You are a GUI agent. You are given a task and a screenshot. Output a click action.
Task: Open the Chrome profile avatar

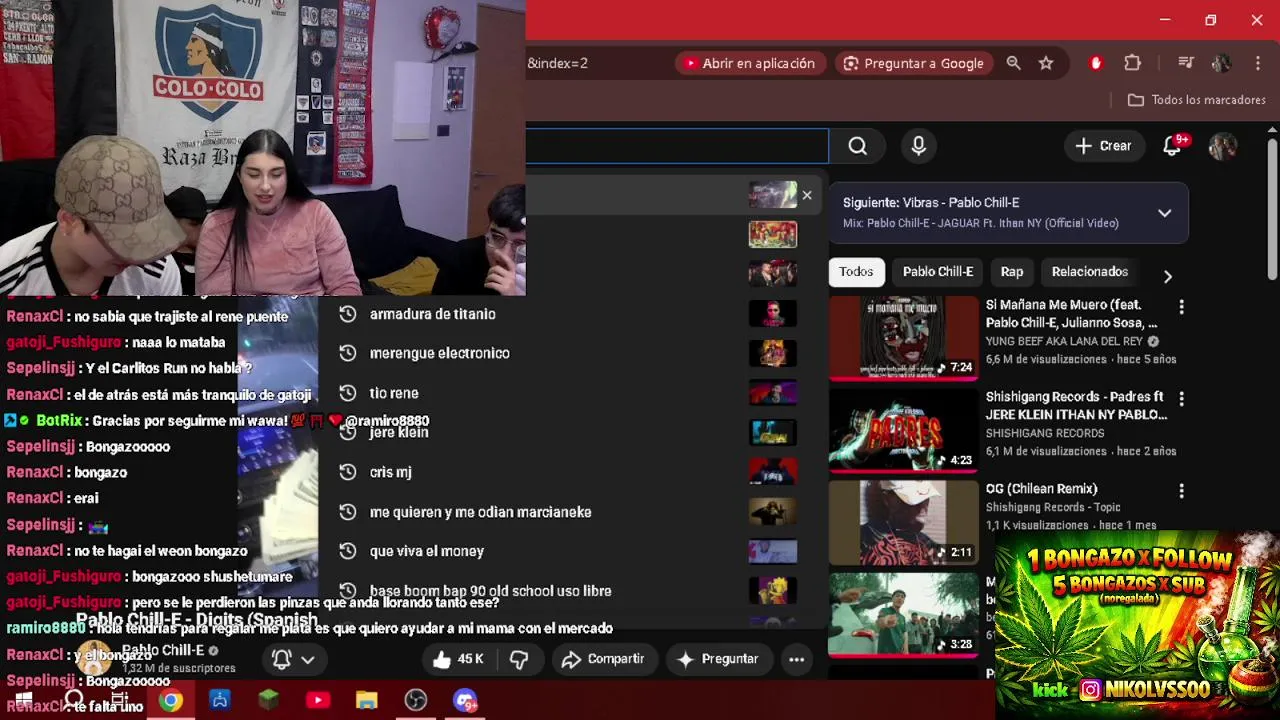[1221, 63]
